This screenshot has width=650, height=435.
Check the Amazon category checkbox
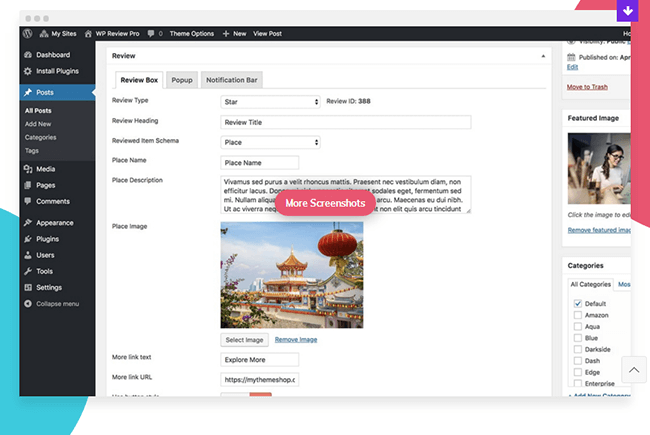[x=578, y=315]
